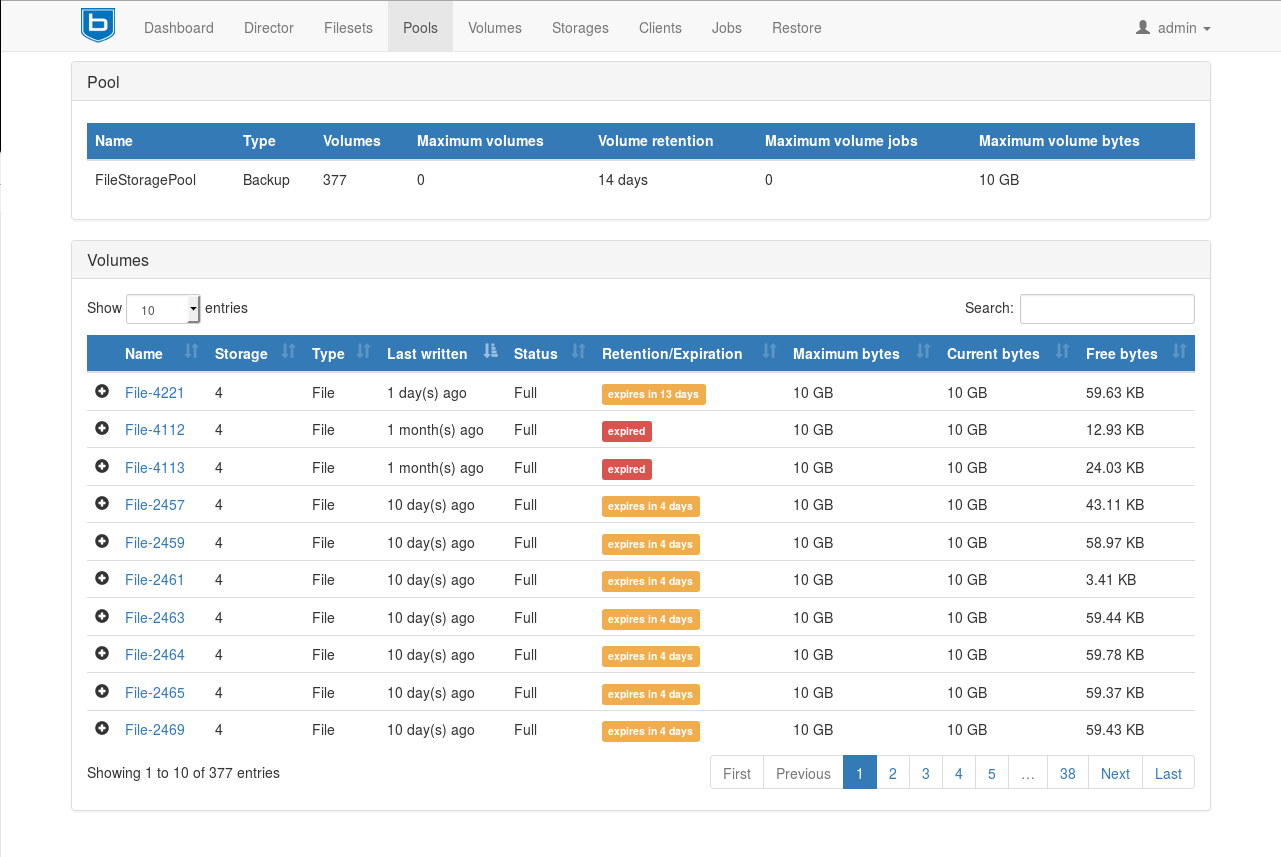
Task: Open the admin user dropdown menu
Action: pyautogui.click(x=1173, y=28)
